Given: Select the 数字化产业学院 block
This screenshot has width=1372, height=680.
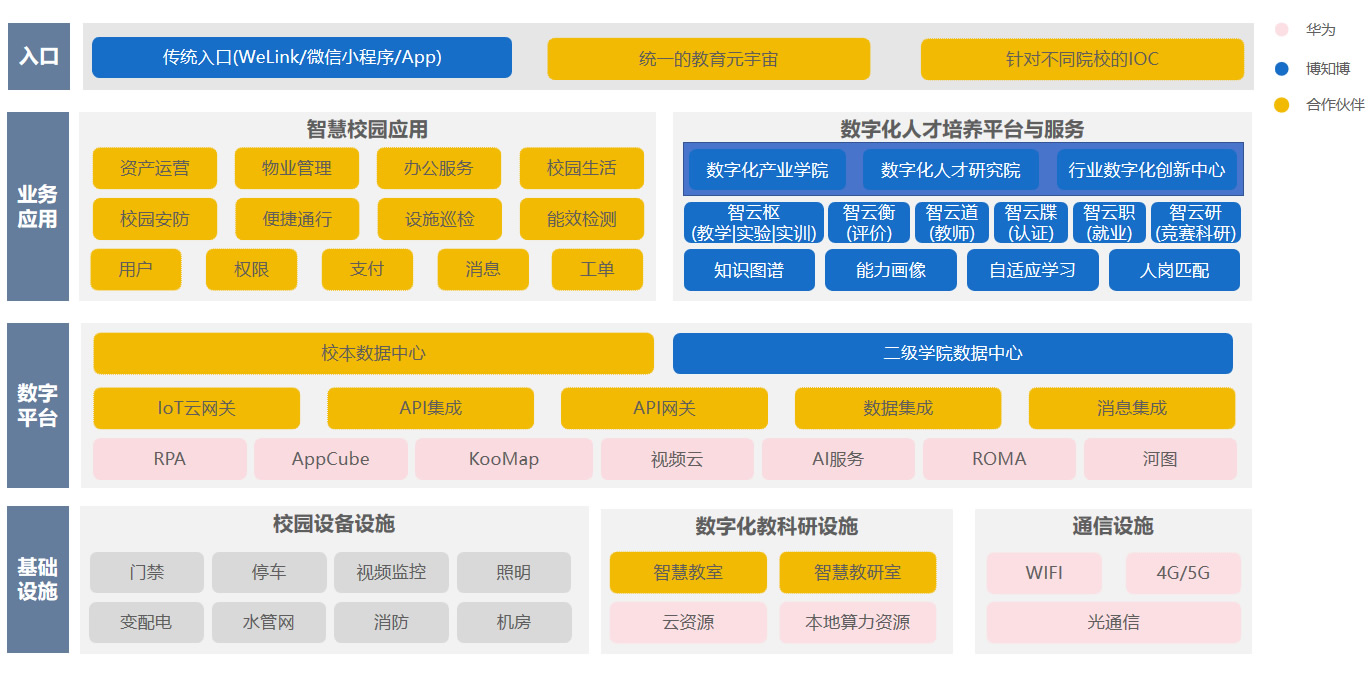Looking at the screenshot, I should click(x=767, y=170).
